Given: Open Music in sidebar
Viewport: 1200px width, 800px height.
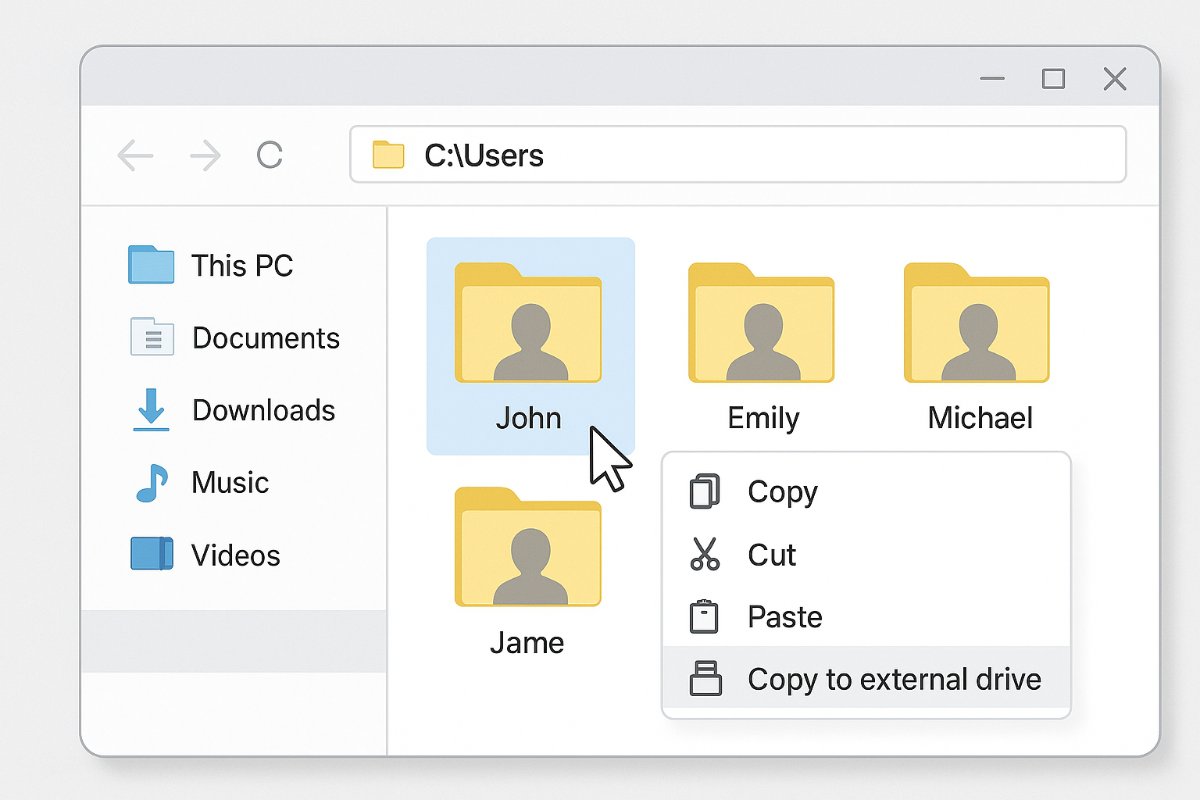Looking at the screenshot, I should [201, 483].
